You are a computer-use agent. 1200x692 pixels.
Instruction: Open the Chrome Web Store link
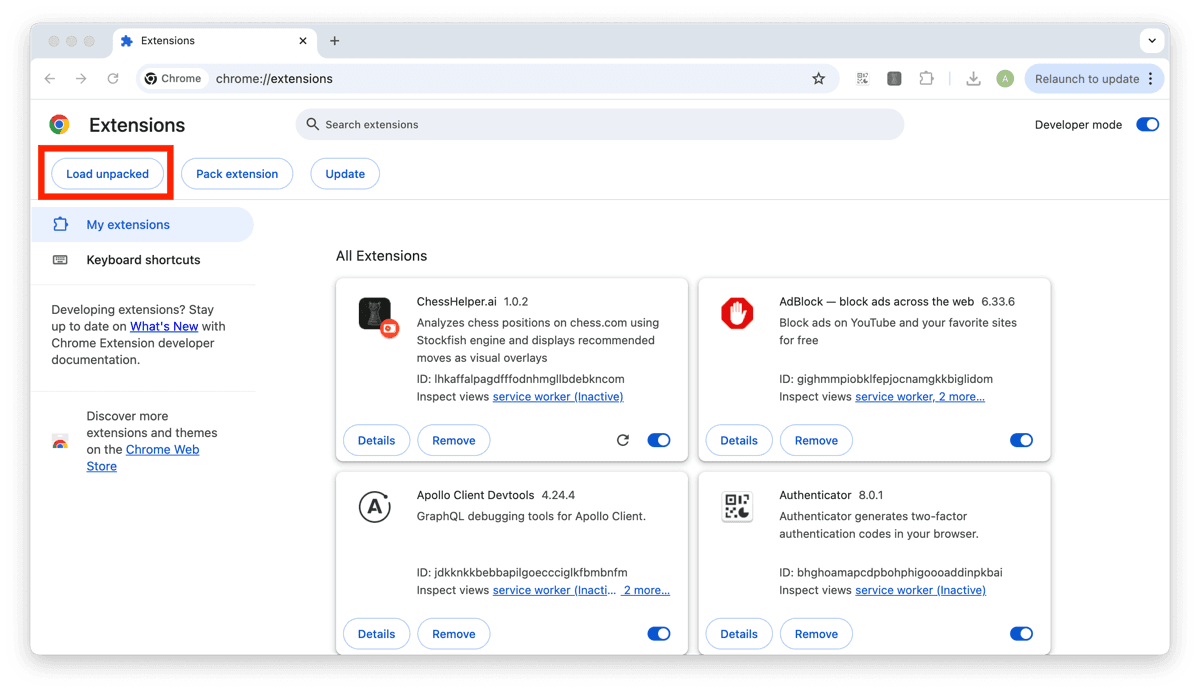162,450
